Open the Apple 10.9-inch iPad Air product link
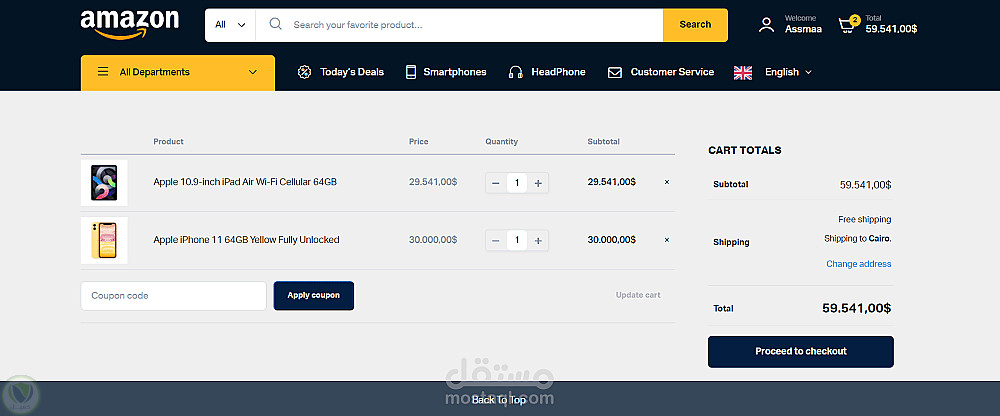Image resolution: width=1000 pixels, height=416 pixels. (x=245, y=182)
